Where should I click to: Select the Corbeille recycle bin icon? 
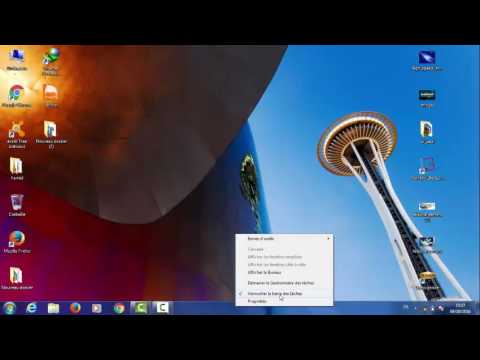(x=17, y=205)
